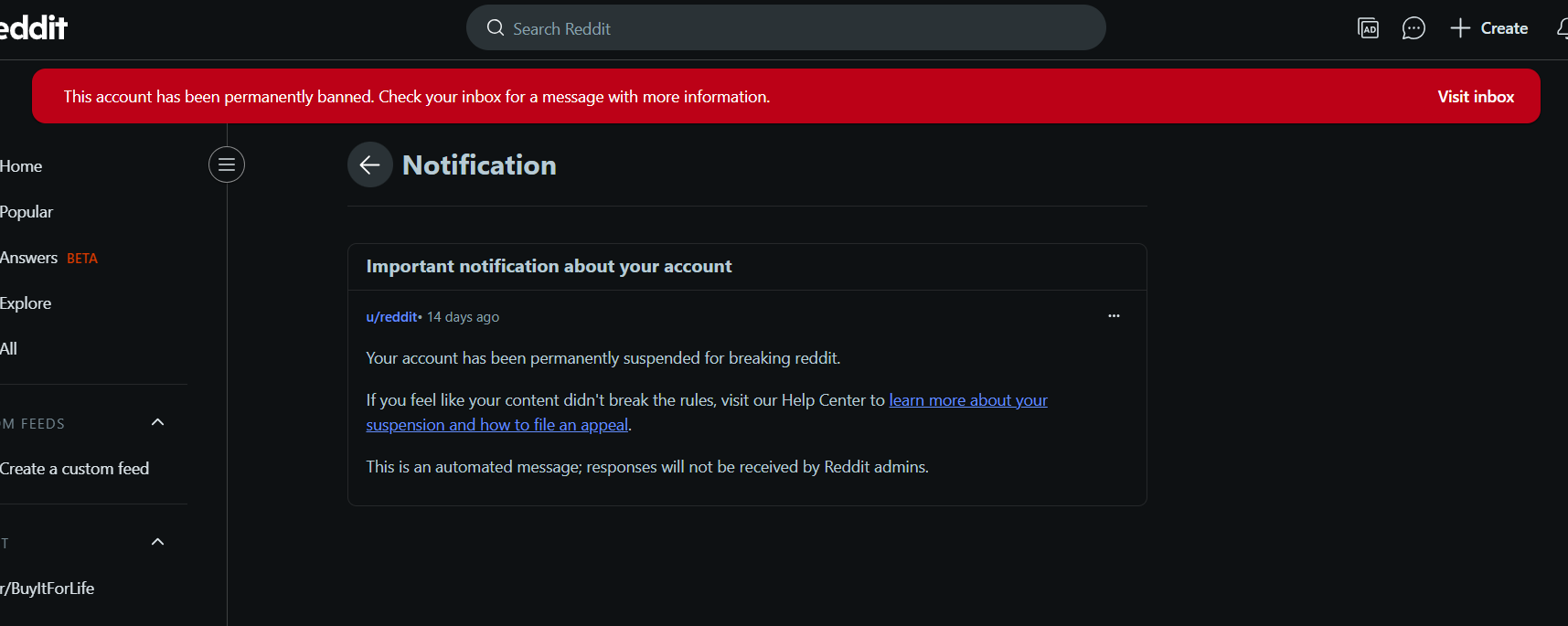Open the message three-dot options menu

[1114, 316]
